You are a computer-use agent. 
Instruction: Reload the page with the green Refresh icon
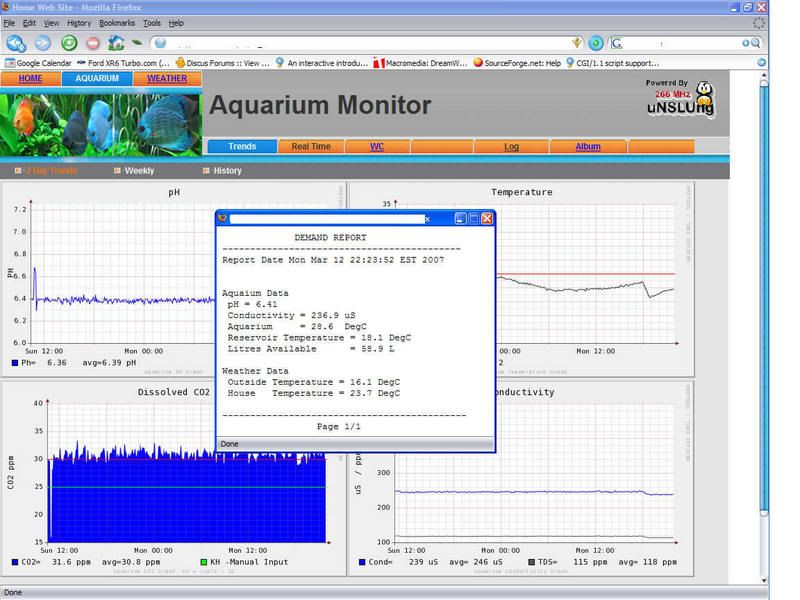coord(68,43)
